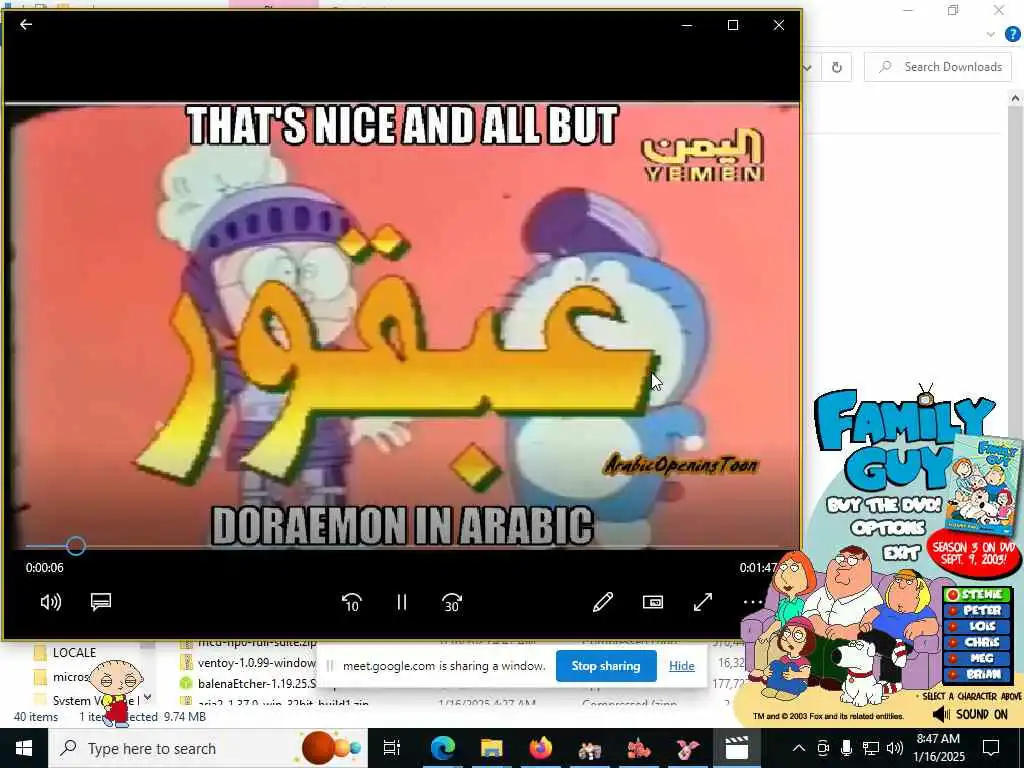Open File Explorer help icon

click(x=1012, y=34)
